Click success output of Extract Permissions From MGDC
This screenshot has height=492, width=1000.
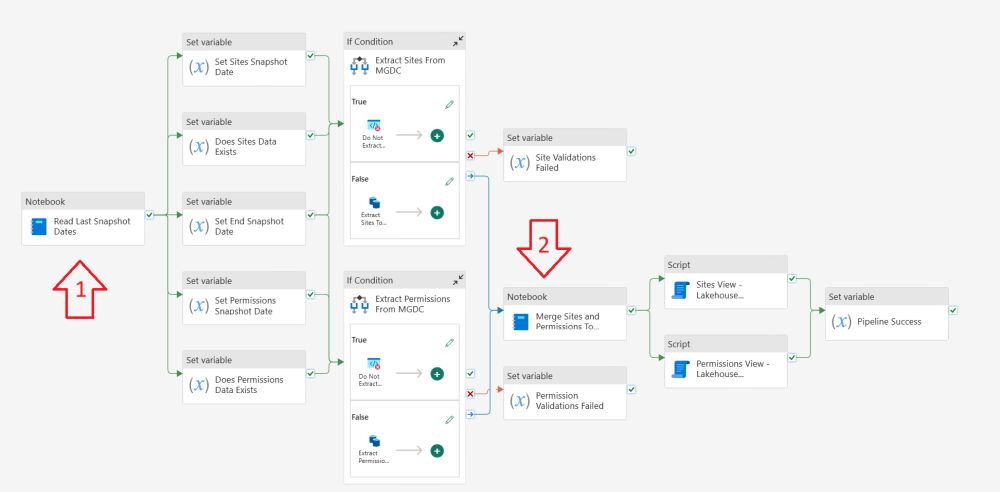point(470,373)
